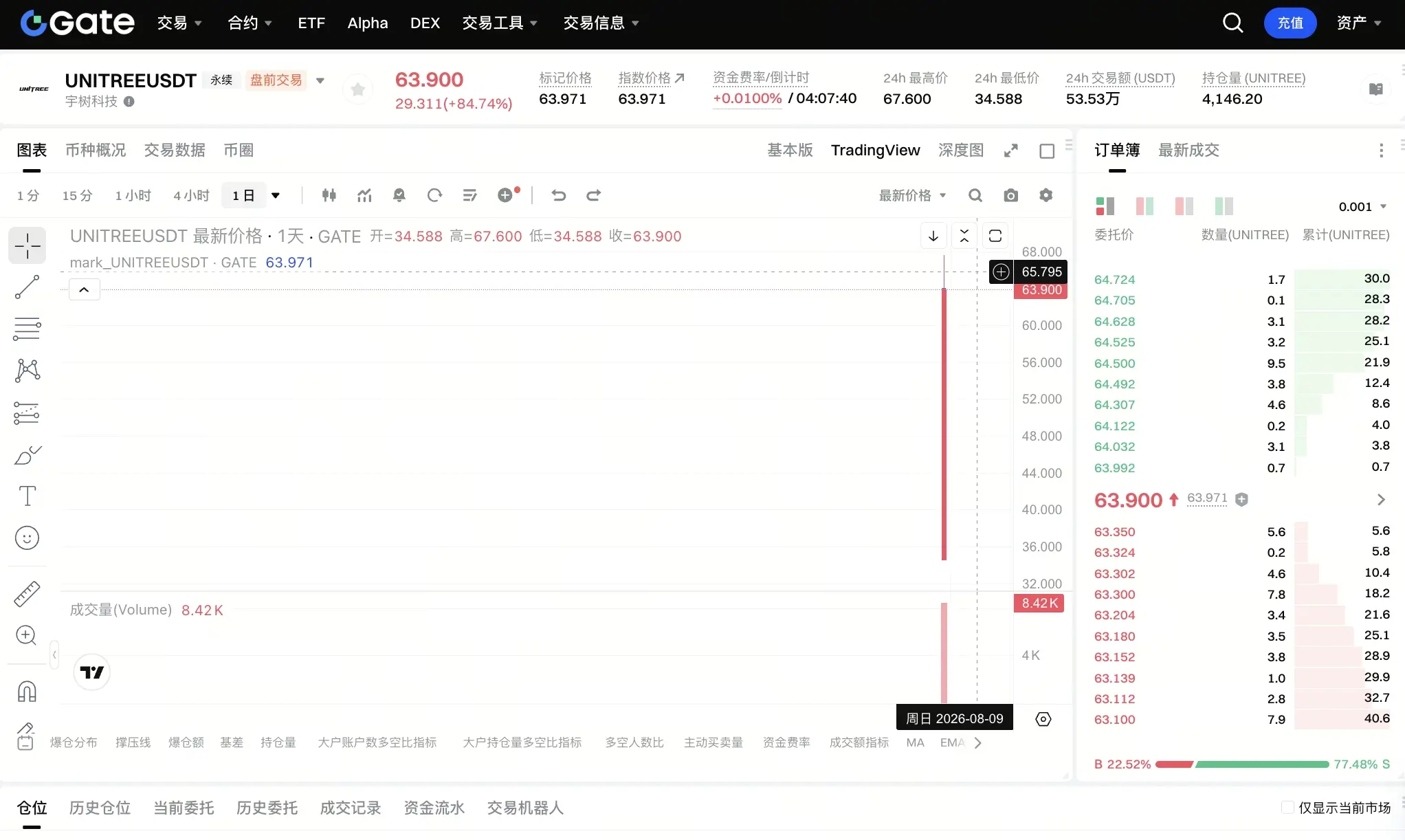Image resolution: width=1405 pixels, height=840 pixels.
Task: Open chart settings gear icon
Action: (1046, 195)
